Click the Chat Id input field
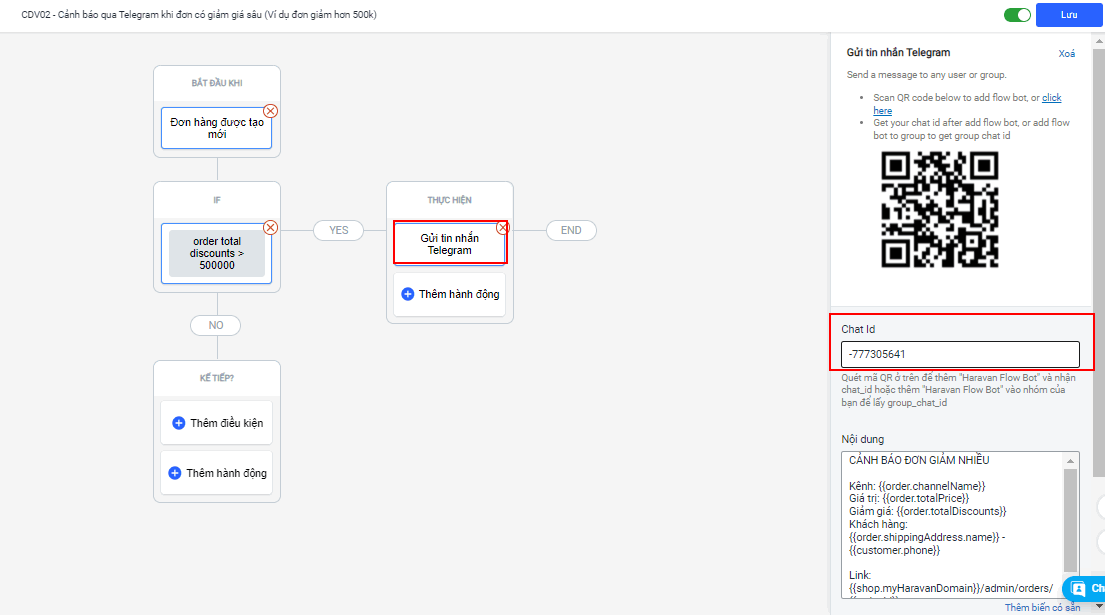 click(x=960, y=354)
